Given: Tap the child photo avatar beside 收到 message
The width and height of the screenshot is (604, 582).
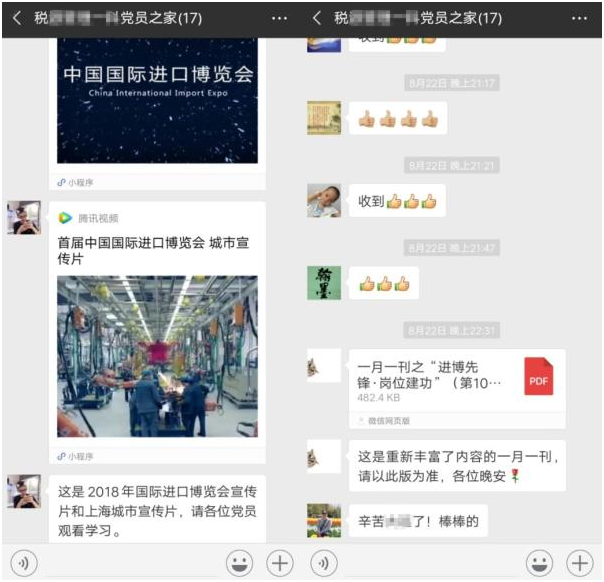Looking at the screenshot, I should tap(324, 200).
